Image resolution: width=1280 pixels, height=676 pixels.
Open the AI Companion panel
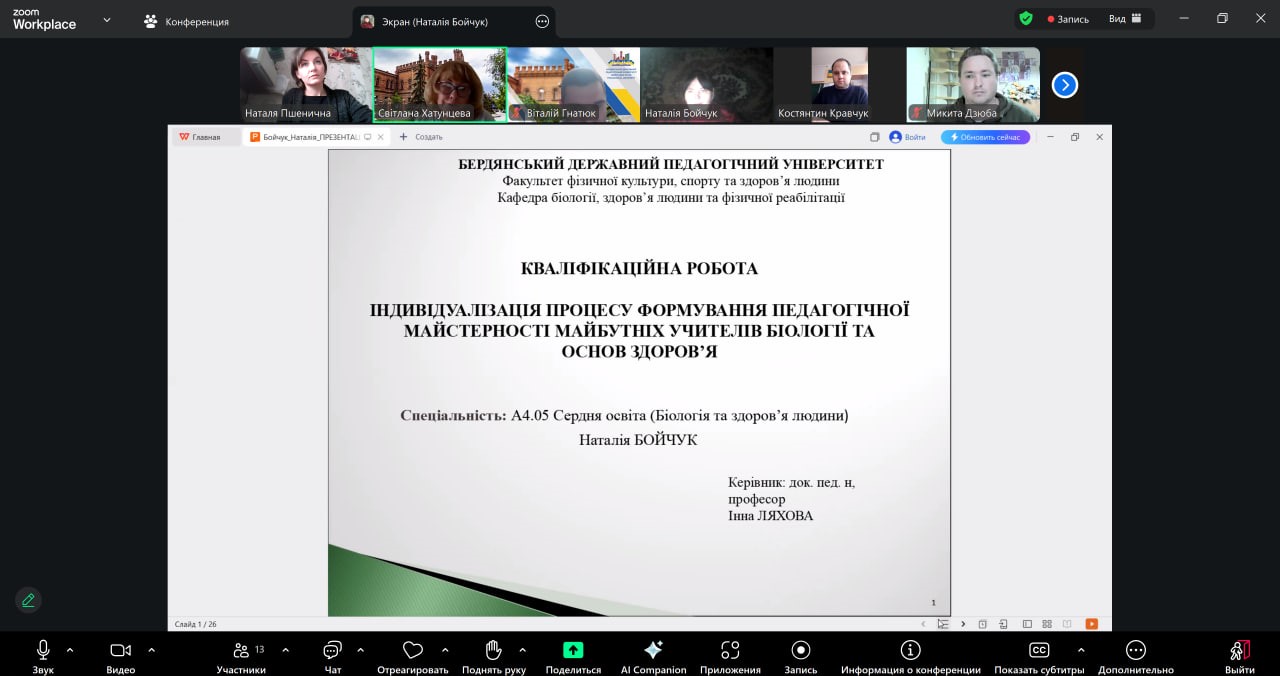(653, 651)
